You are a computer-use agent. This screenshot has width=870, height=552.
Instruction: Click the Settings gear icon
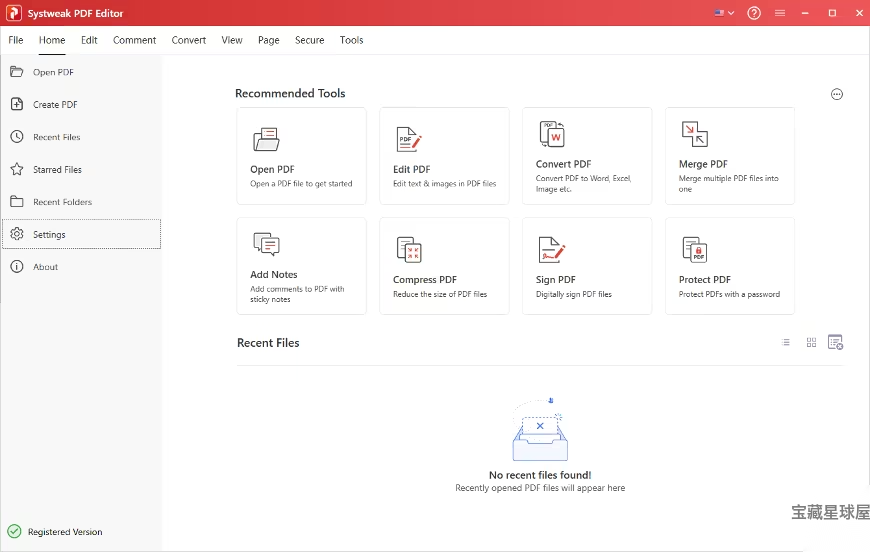tap(17, 234)
